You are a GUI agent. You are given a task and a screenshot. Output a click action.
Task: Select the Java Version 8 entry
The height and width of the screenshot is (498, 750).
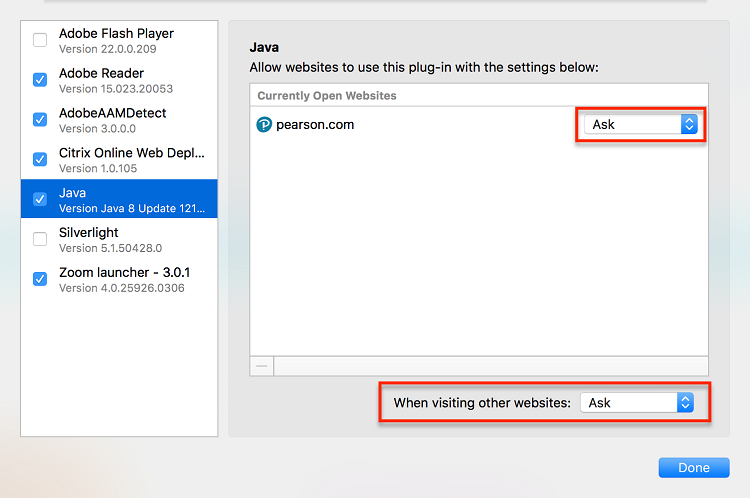point(130,200)
